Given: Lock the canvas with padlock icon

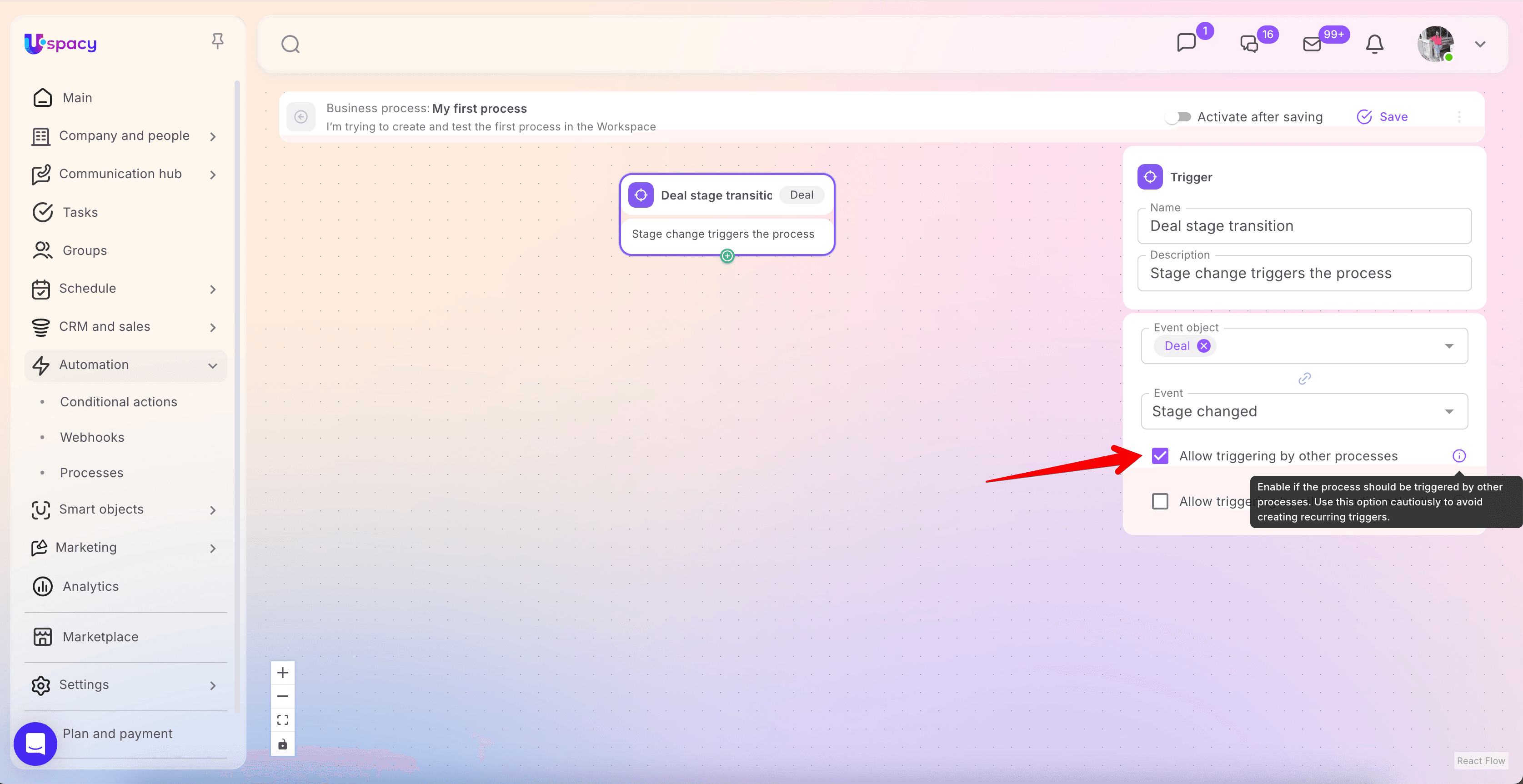Looking at the screenshot, I should point(283,744).
